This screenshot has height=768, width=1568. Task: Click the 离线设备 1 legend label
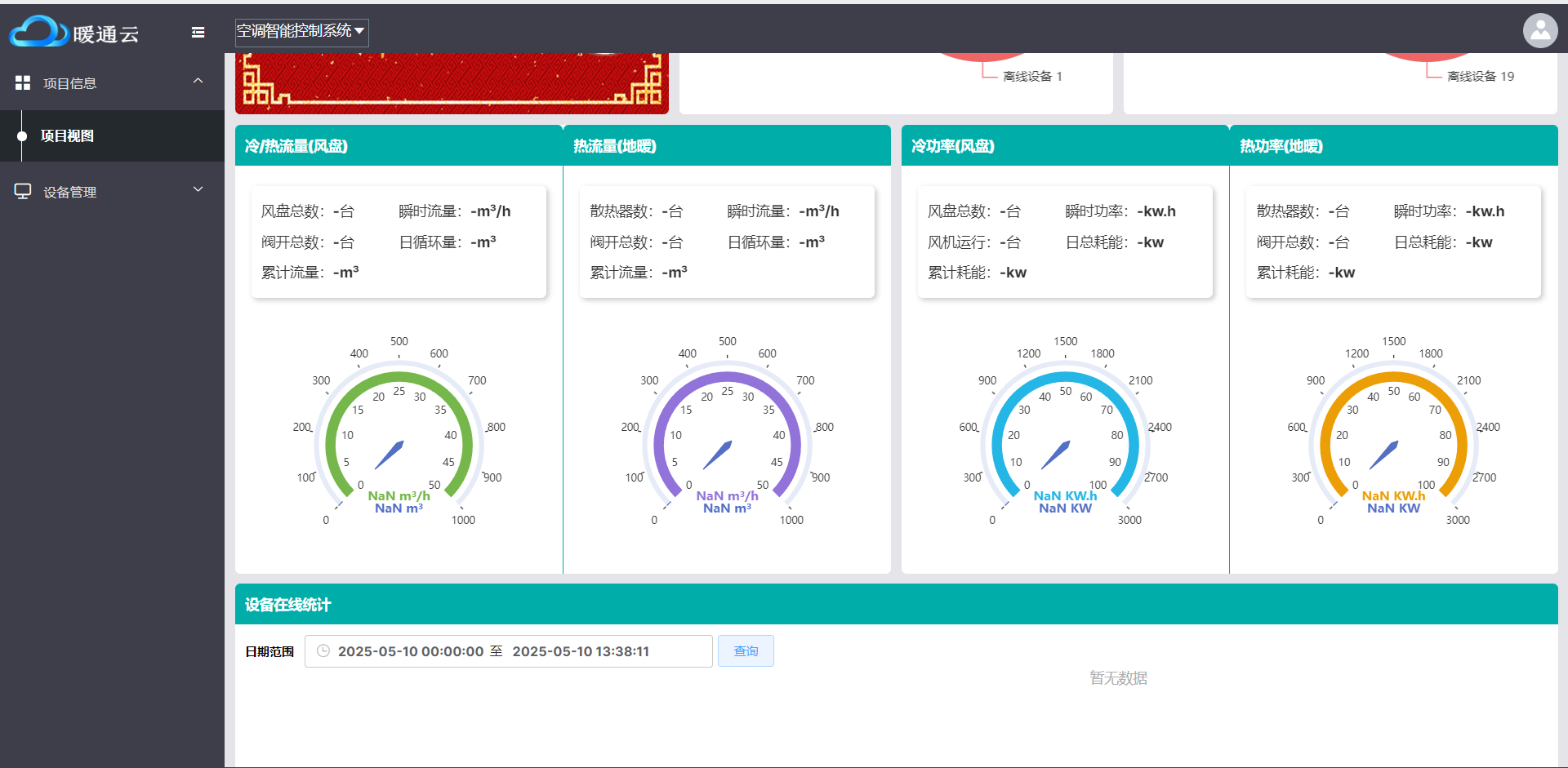1032,77
